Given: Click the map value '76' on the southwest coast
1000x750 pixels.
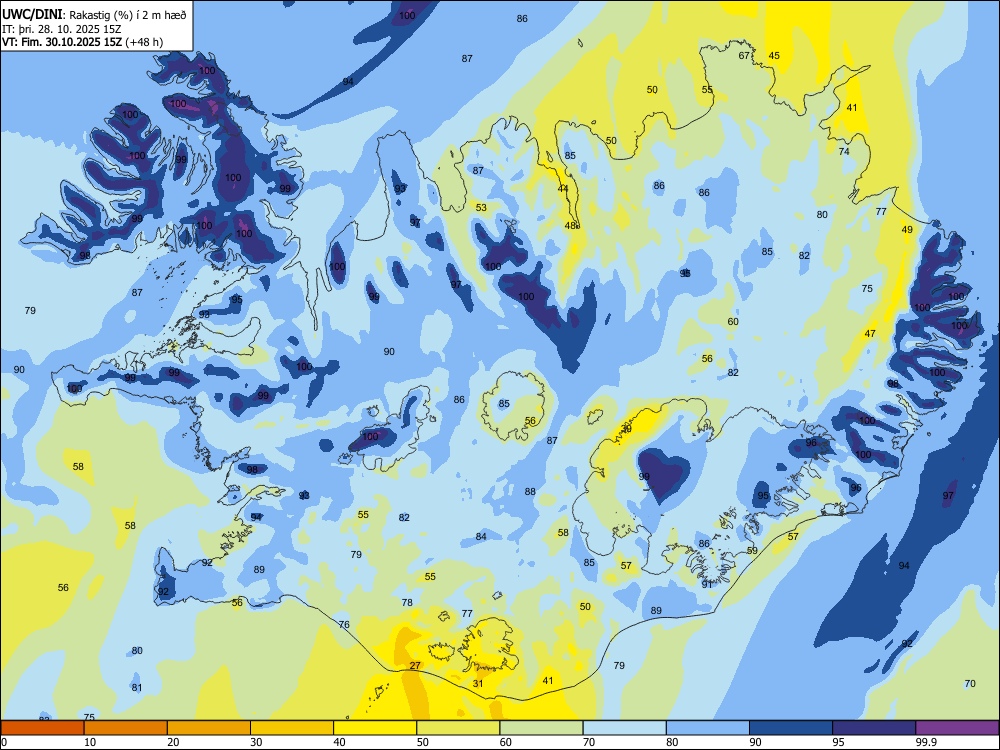Looking at the screenshot, I should click(344, 624).
